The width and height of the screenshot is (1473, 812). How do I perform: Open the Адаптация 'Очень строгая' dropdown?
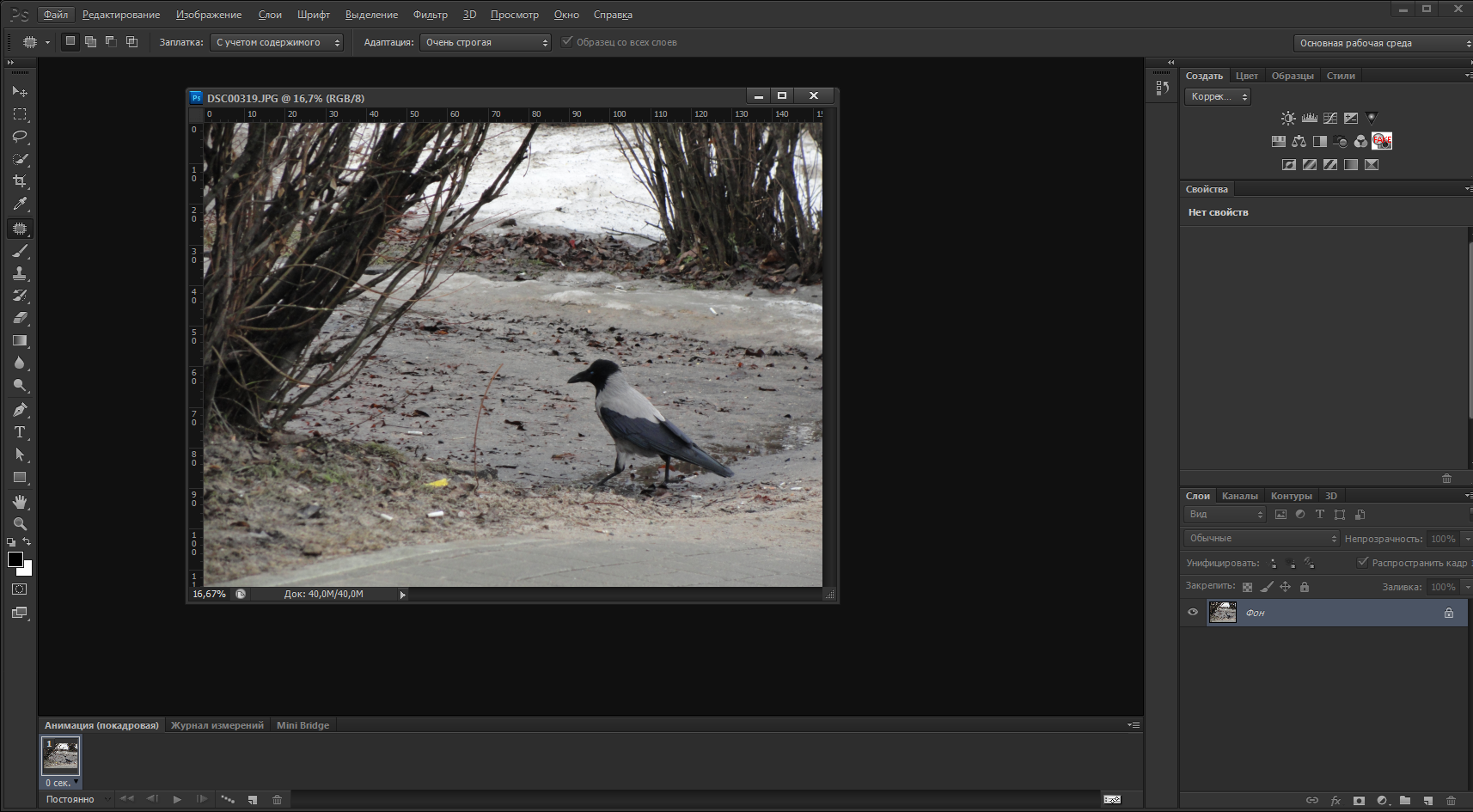(485, 42)
